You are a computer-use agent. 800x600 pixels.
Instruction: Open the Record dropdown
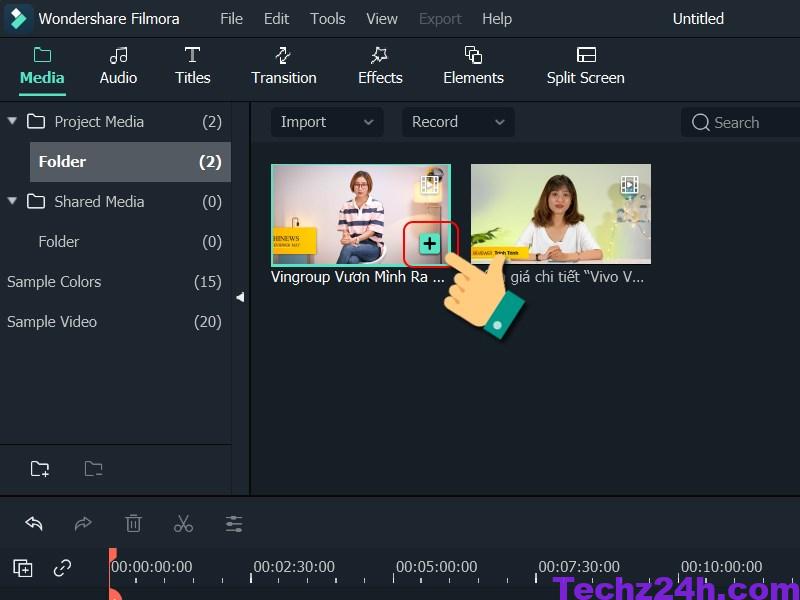point(458,122)
